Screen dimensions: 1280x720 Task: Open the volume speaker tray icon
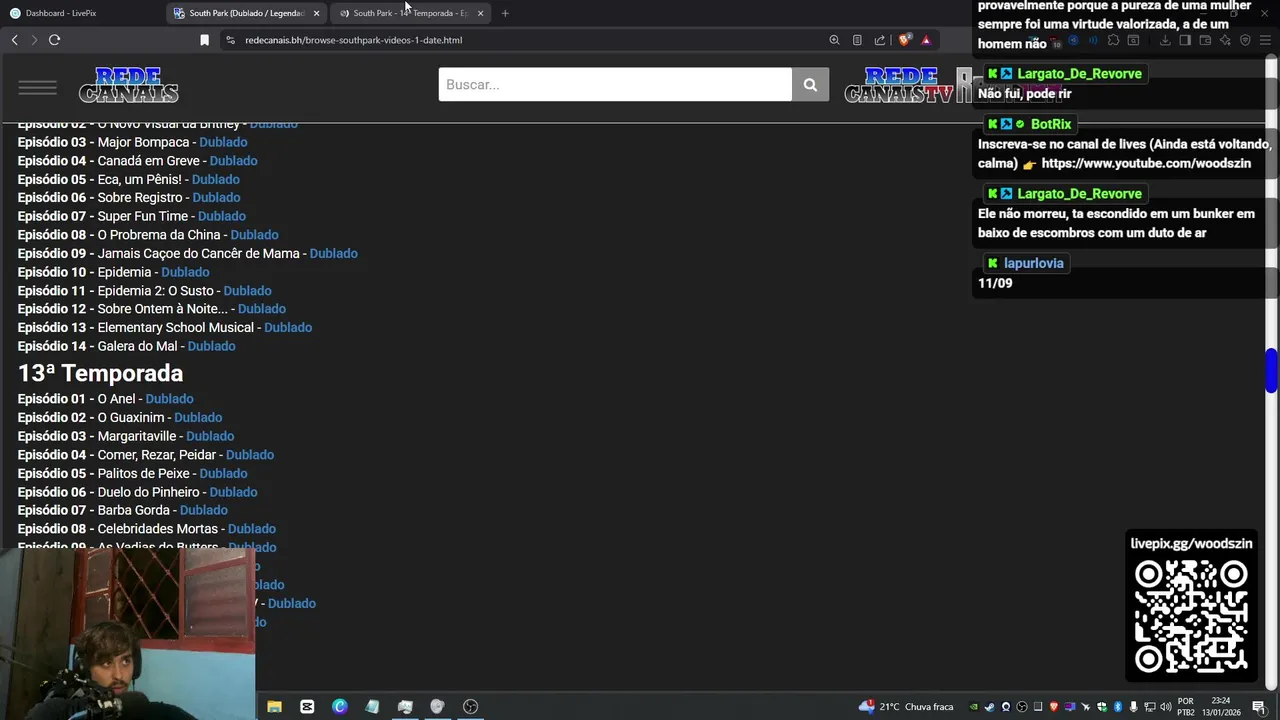1166,707
